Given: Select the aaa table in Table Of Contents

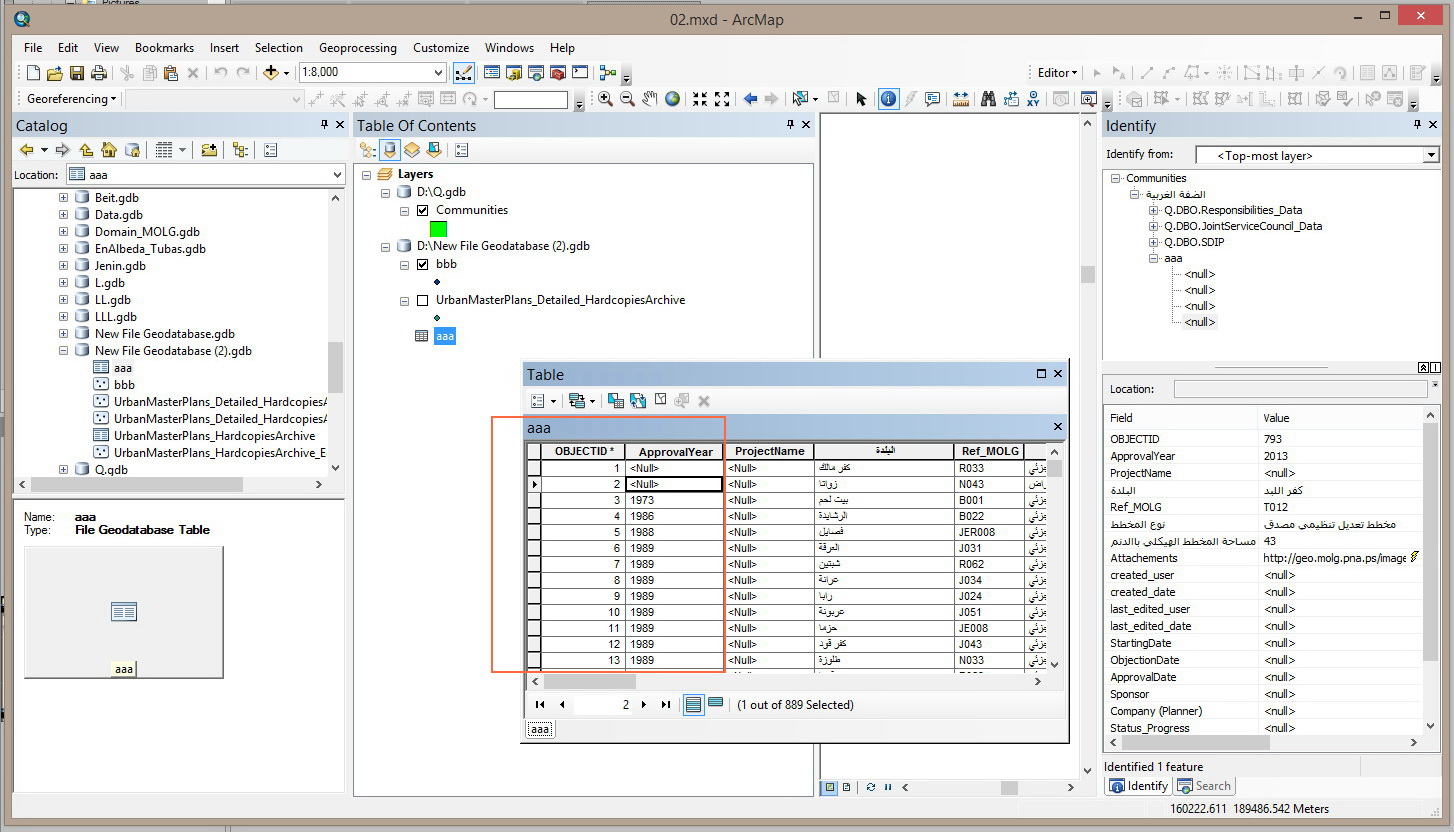Looking at the screenshot, I should point(445,337).
